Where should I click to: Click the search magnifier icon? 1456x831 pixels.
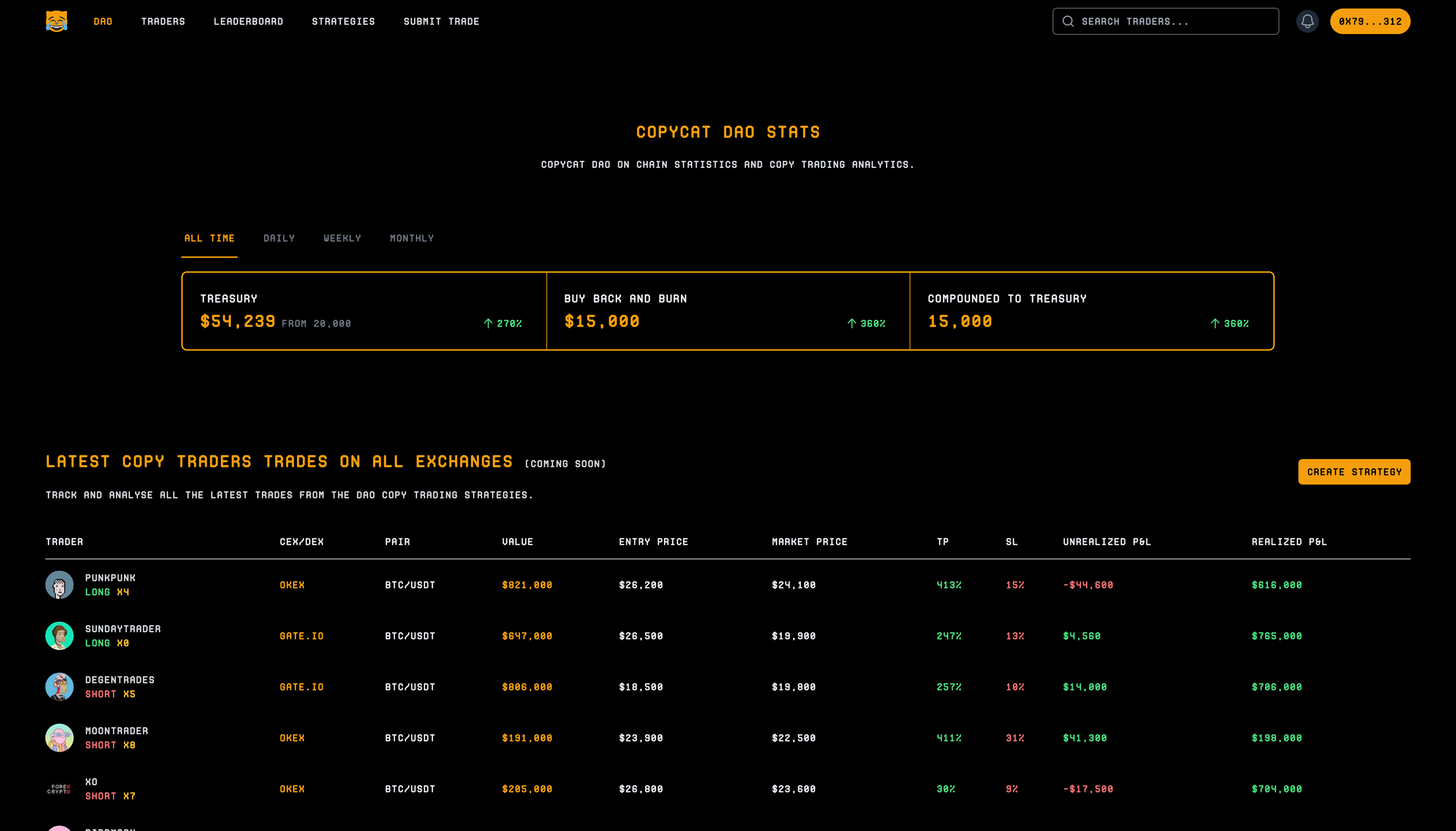click(1068, 21)
